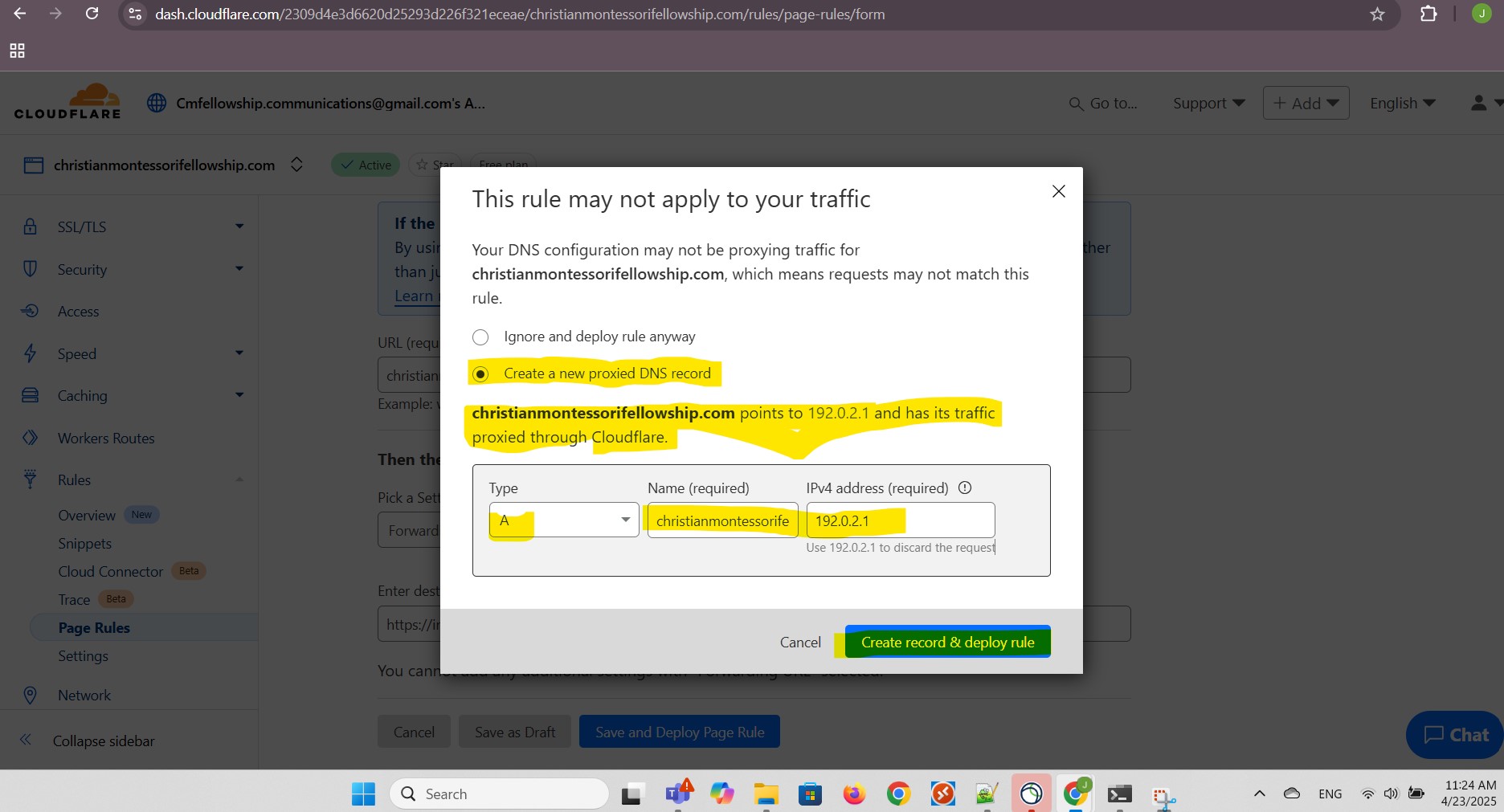
Task: Open the browser extensions puzzle icon
Action: [1428, 14]
